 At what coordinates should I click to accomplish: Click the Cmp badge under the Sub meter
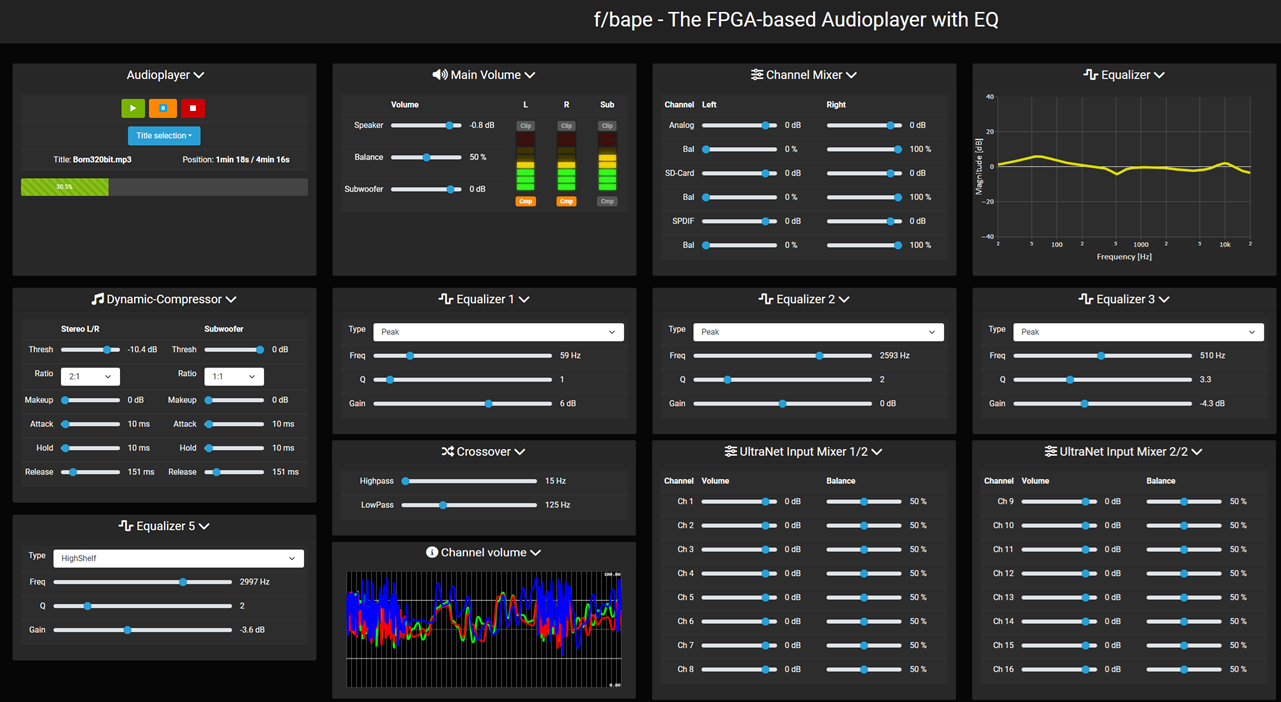(607, 201)
